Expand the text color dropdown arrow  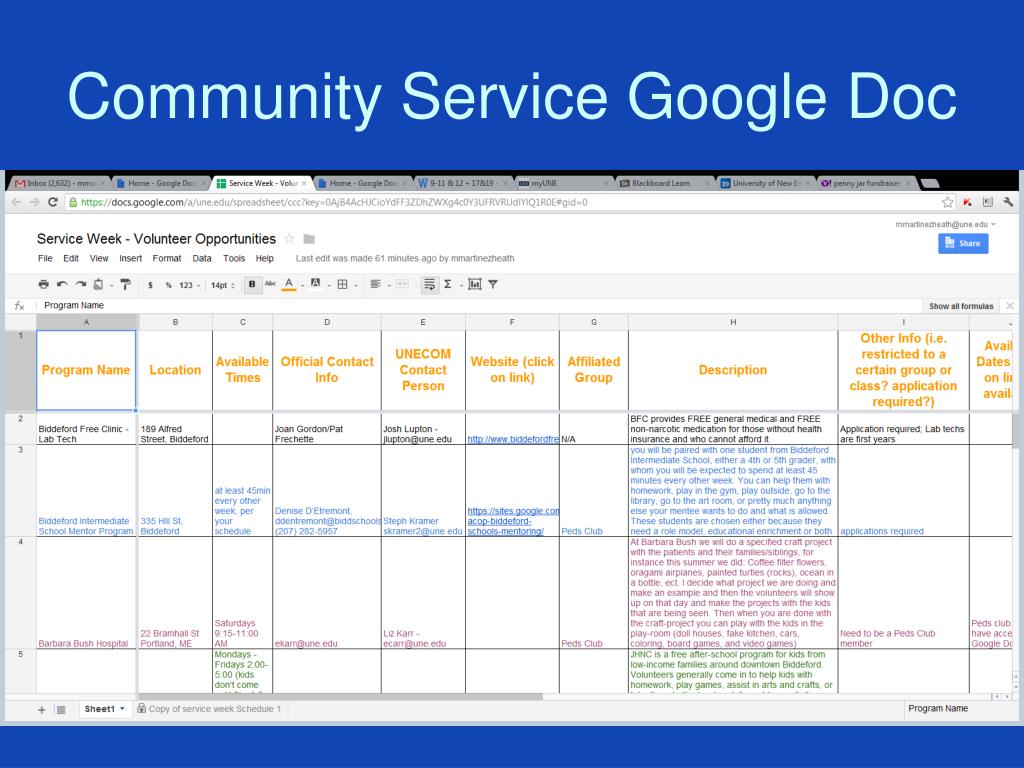(x=302, y=285)
